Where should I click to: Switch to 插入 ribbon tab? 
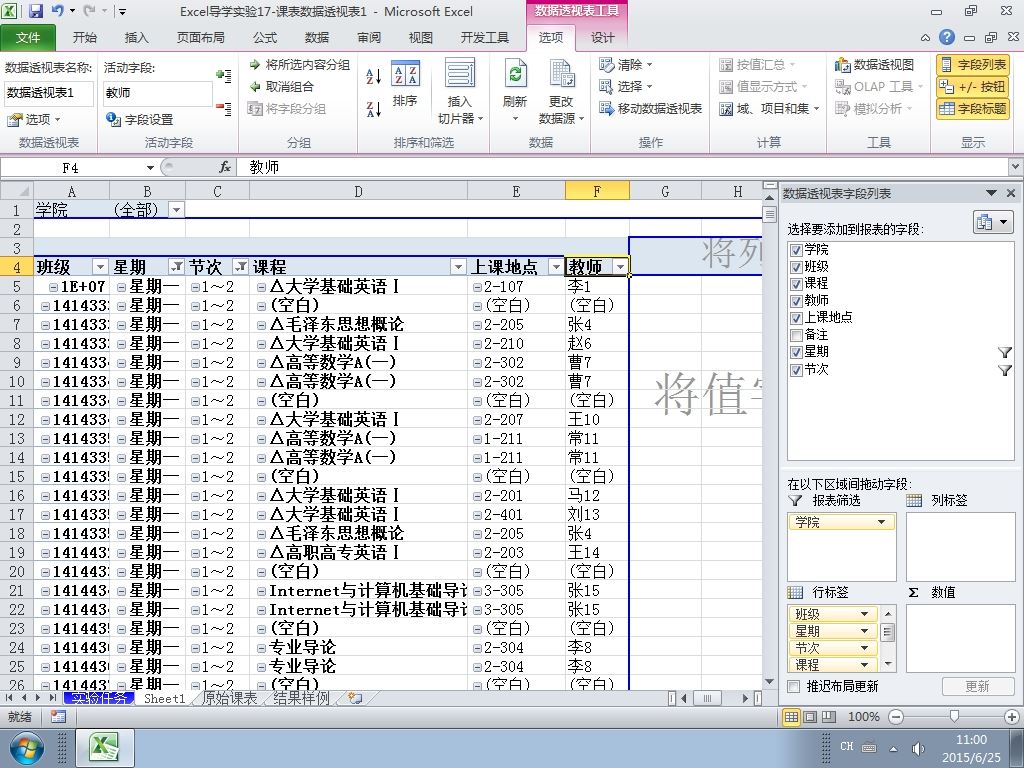click(x=136, y=37)
